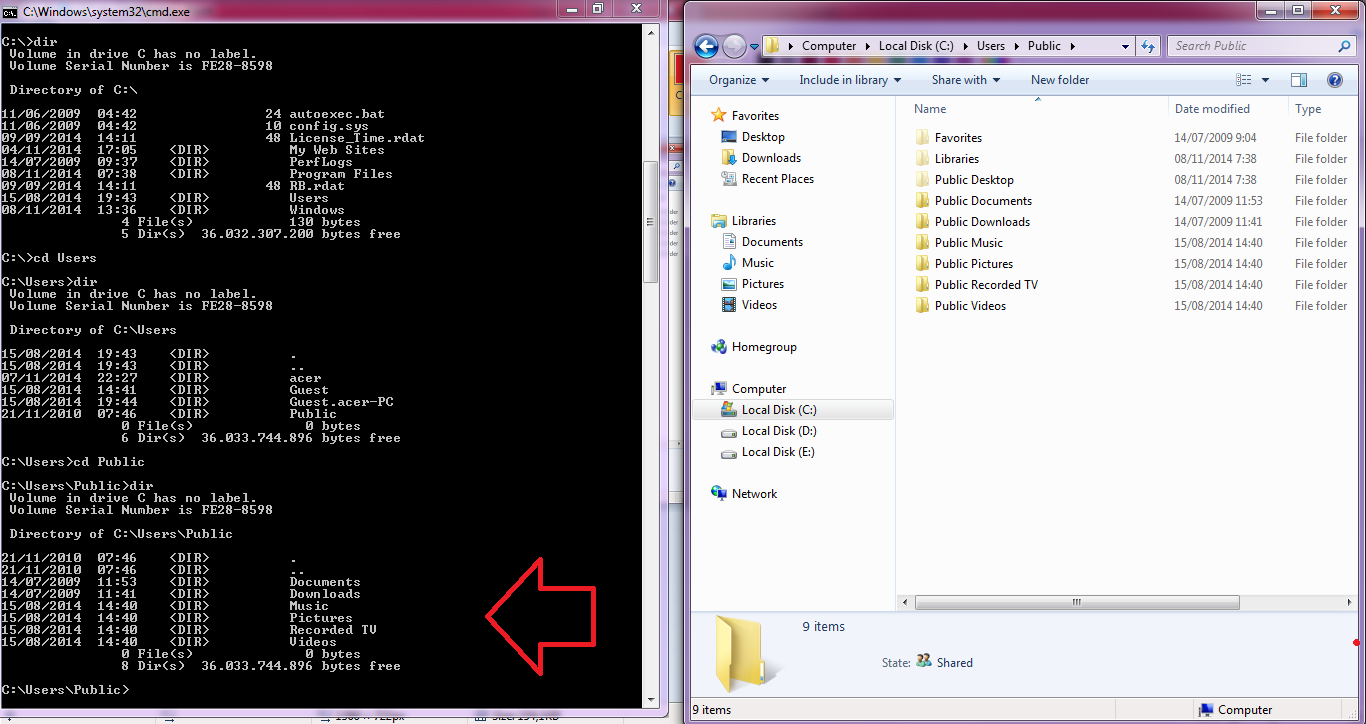Click the cmd.exe title bar icon
Image resolution: width=1366 pixels, height=724 pixels.
tap(10, 11)
